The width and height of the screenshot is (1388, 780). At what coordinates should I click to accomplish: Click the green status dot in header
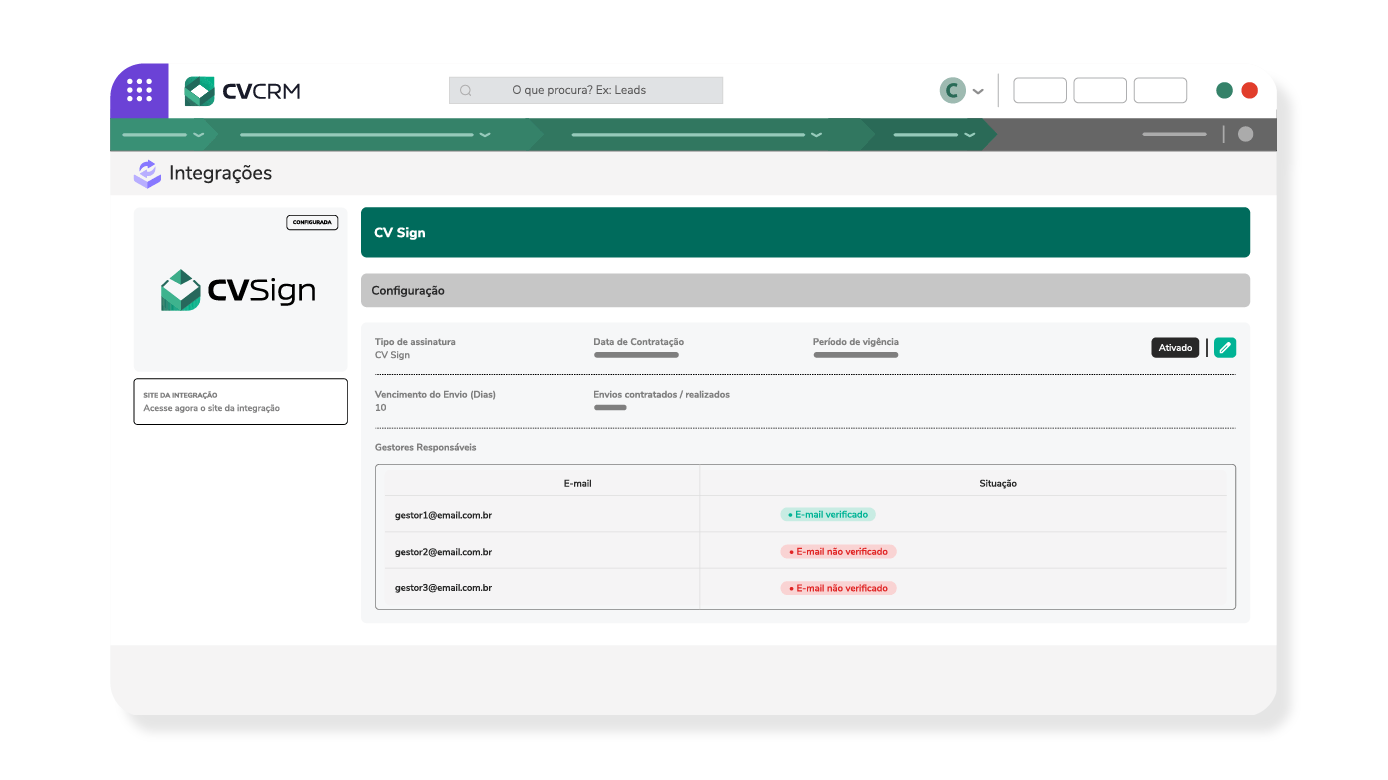pyautogui.click(x=1224, y=90)
